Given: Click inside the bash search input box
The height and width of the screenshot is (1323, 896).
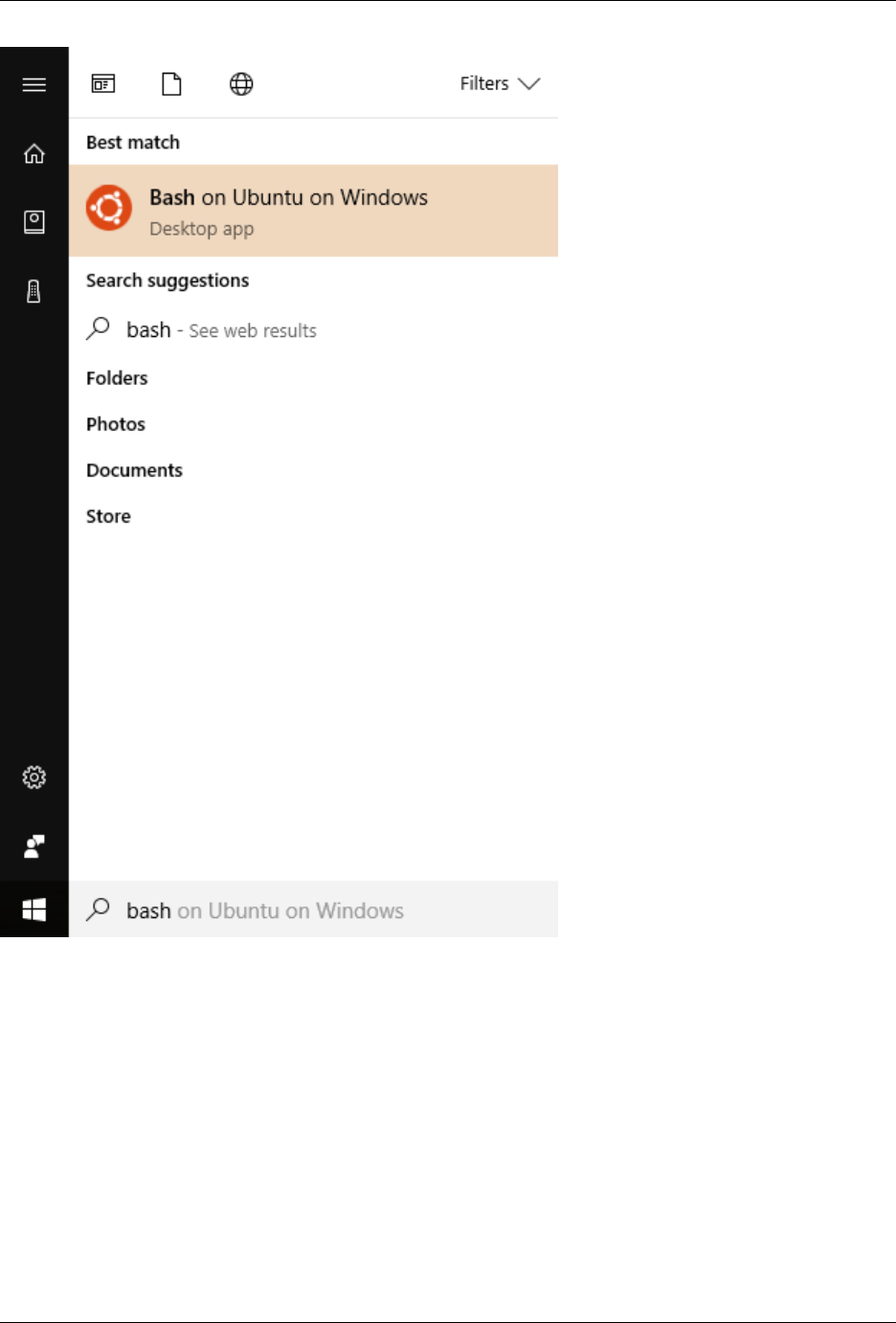Looking at the screenshot, I should click(x=313, y=909).
